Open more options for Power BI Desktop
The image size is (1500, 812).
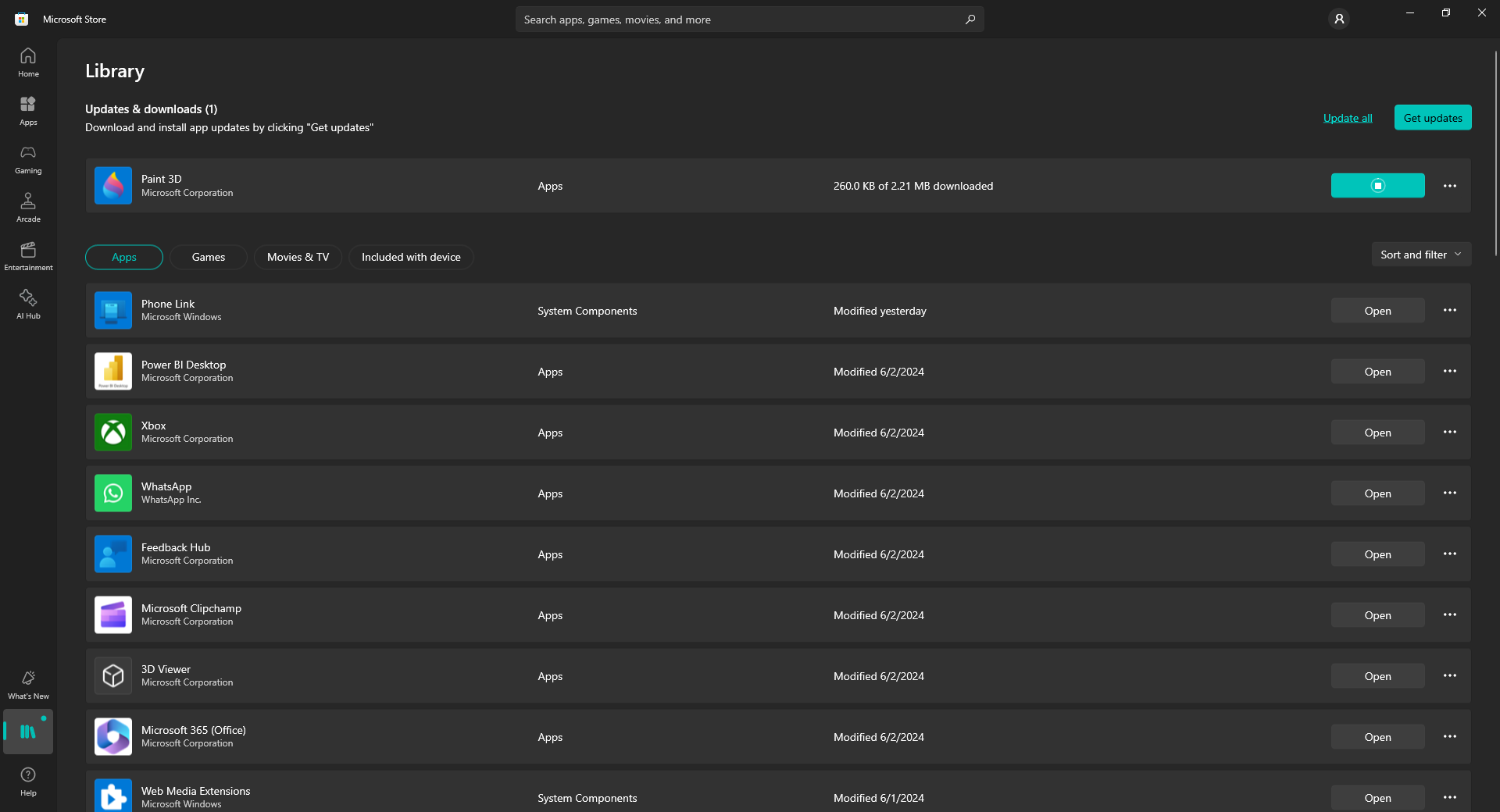1450,372
